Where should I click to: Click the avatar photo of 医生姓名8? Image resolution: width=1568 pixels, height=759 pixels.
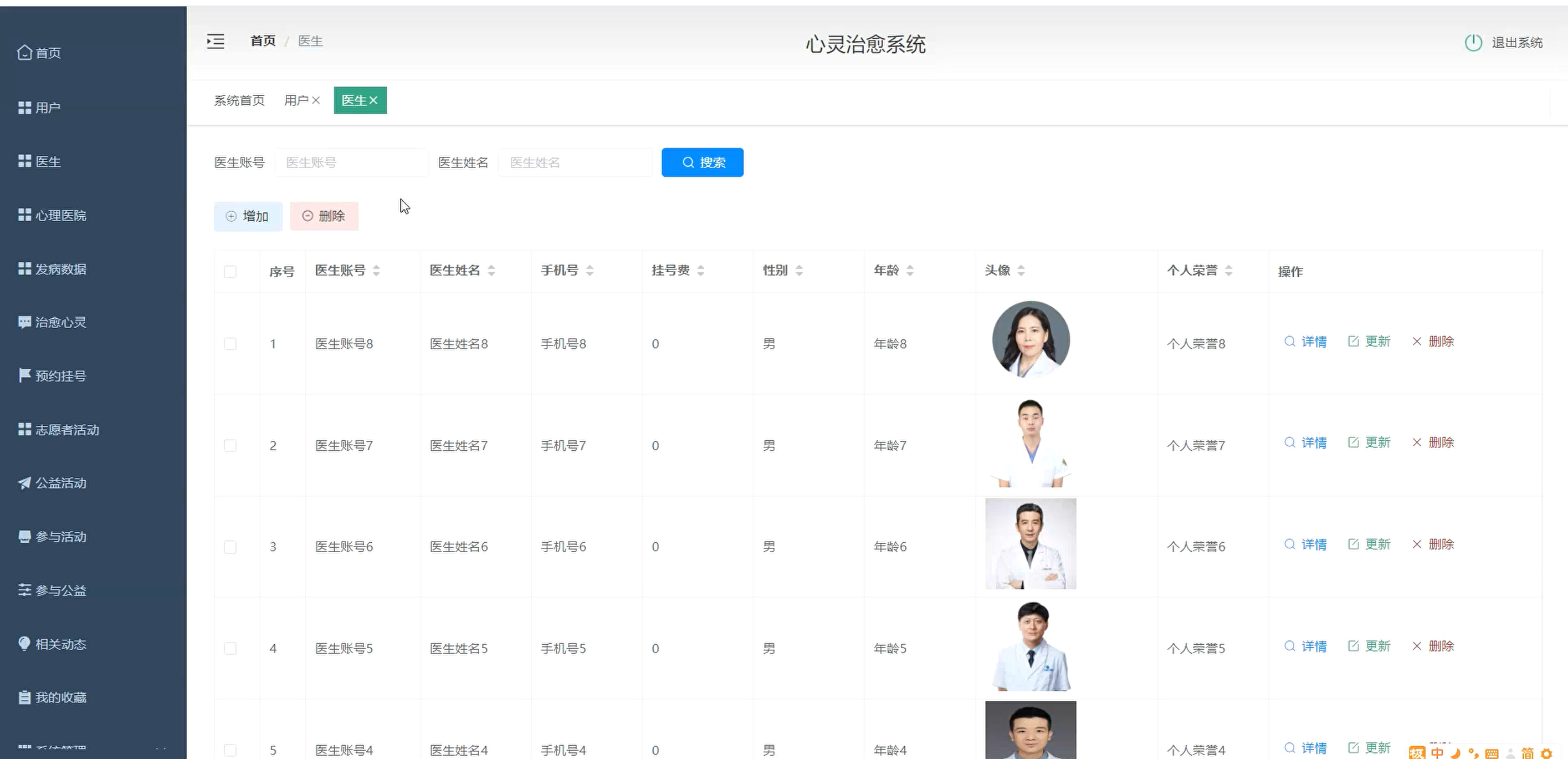tap(1031, 339)
